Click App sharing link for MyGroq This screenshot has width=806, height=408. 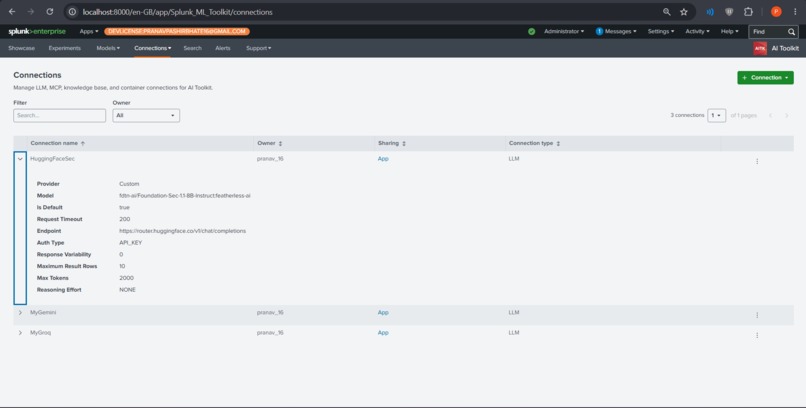click(383, 333)
